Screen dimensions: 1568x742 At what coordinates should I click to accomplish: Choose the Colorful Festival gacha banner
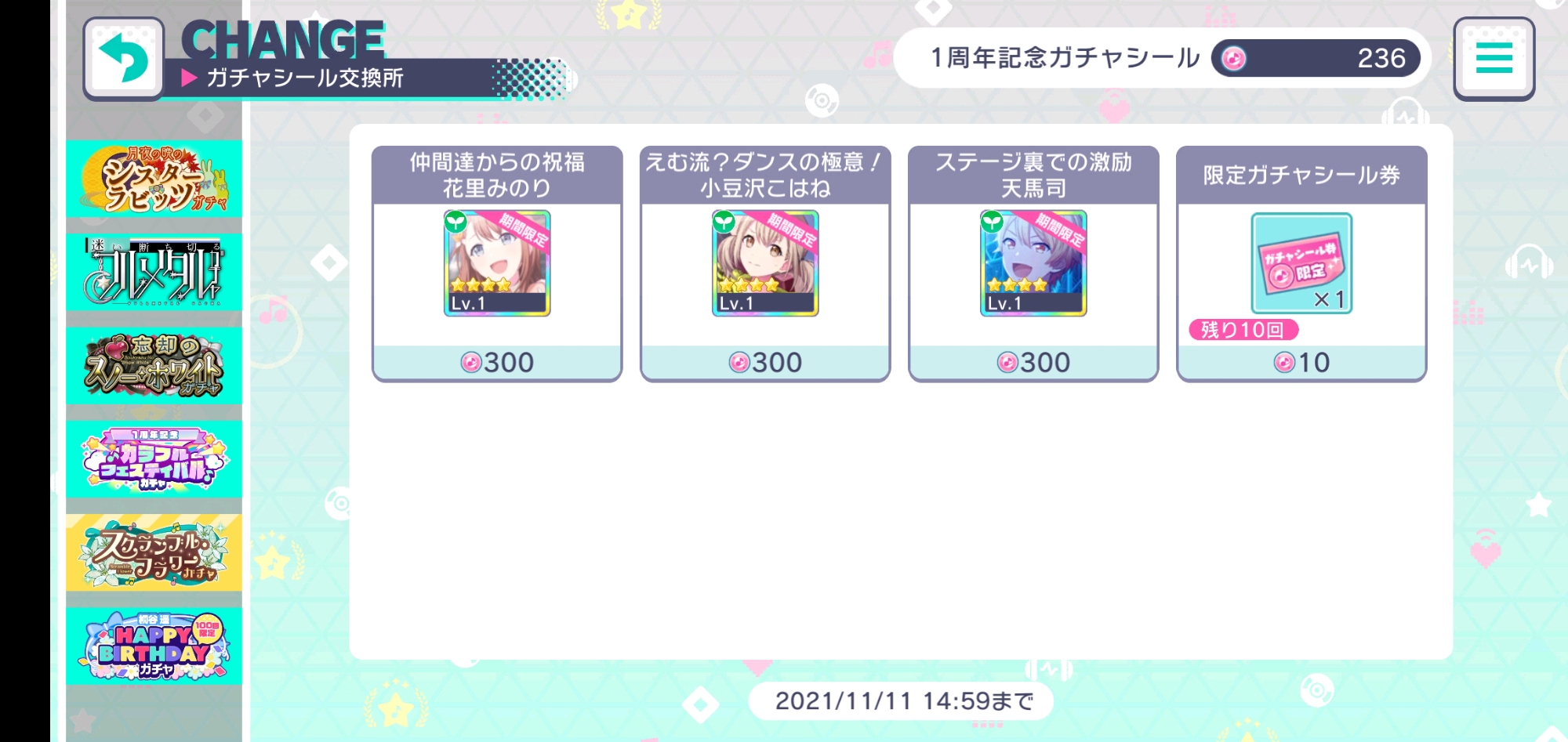click(154, 459)
